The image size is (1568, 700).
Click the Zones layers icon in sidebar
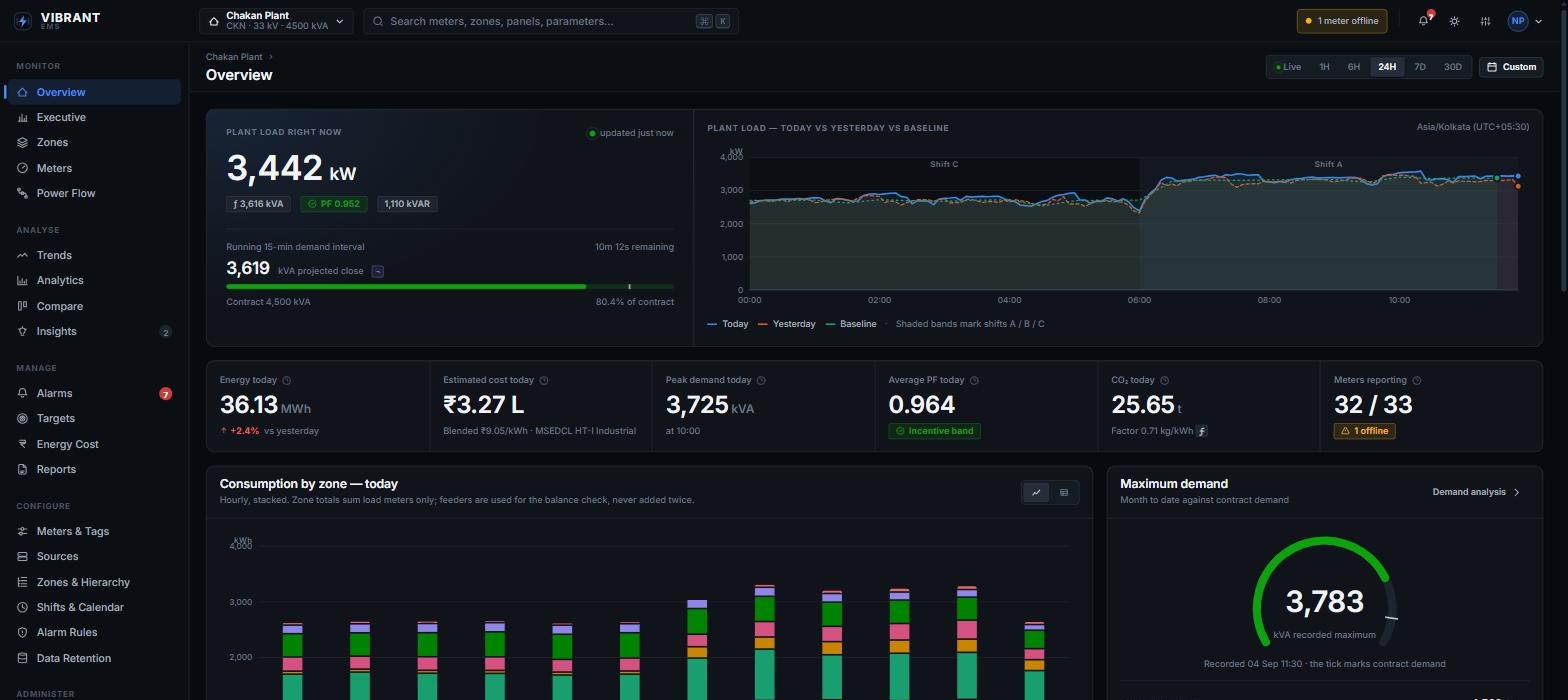pos(22,143)
